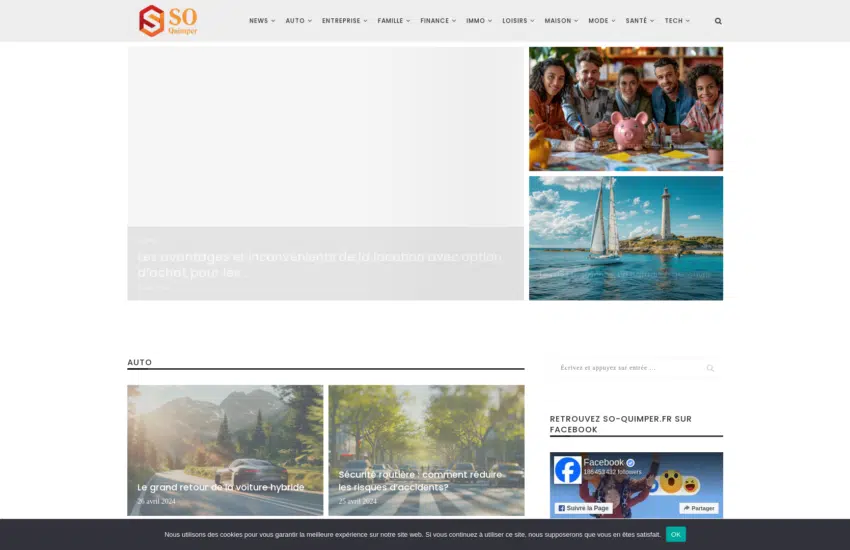Click the sidebar search magnifier icon
This screenshot has width=850, height=550.
click(710, 368)
